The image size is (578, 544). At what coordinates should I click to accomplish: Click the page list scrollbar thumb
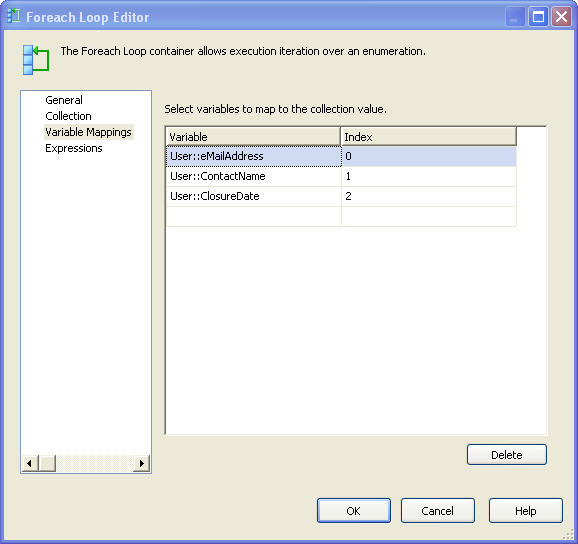pos(47,463)
